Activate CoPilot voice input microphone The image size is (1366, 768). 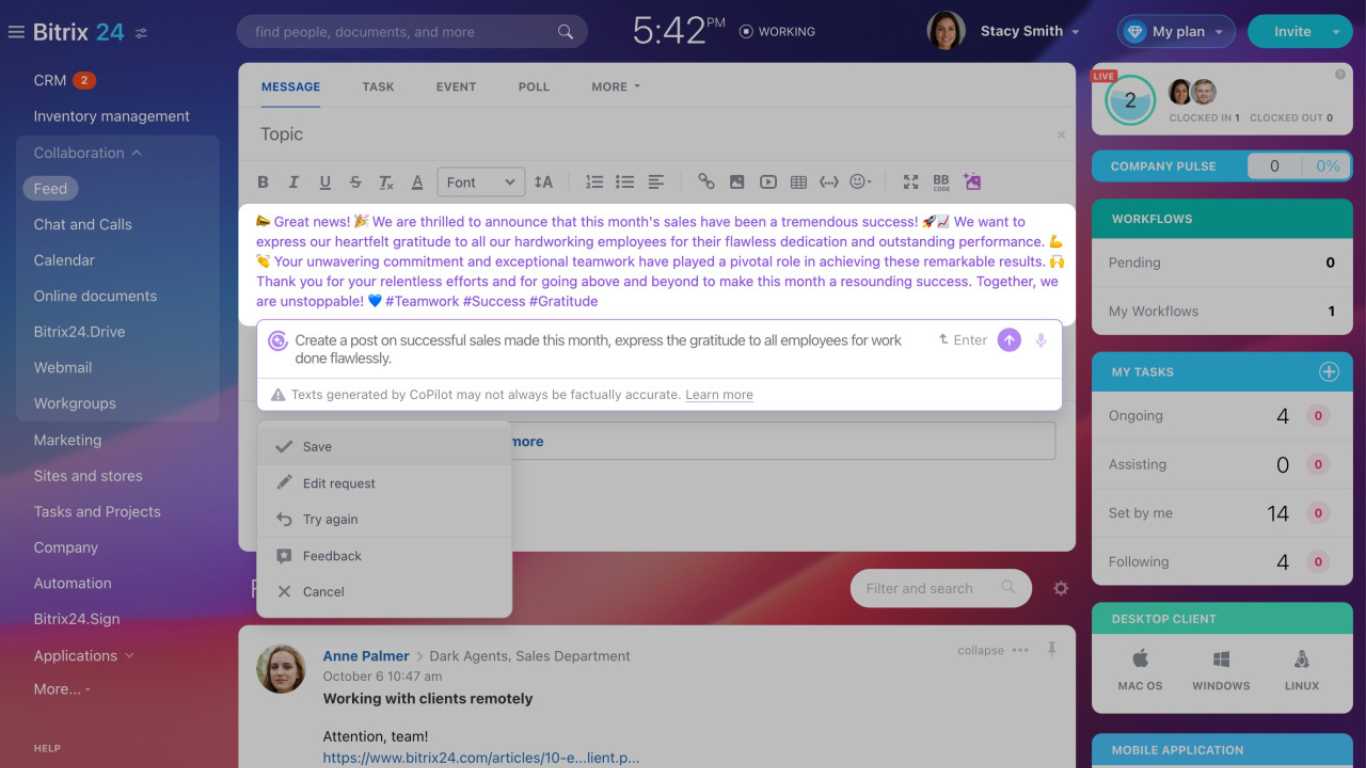(1041, 340)
